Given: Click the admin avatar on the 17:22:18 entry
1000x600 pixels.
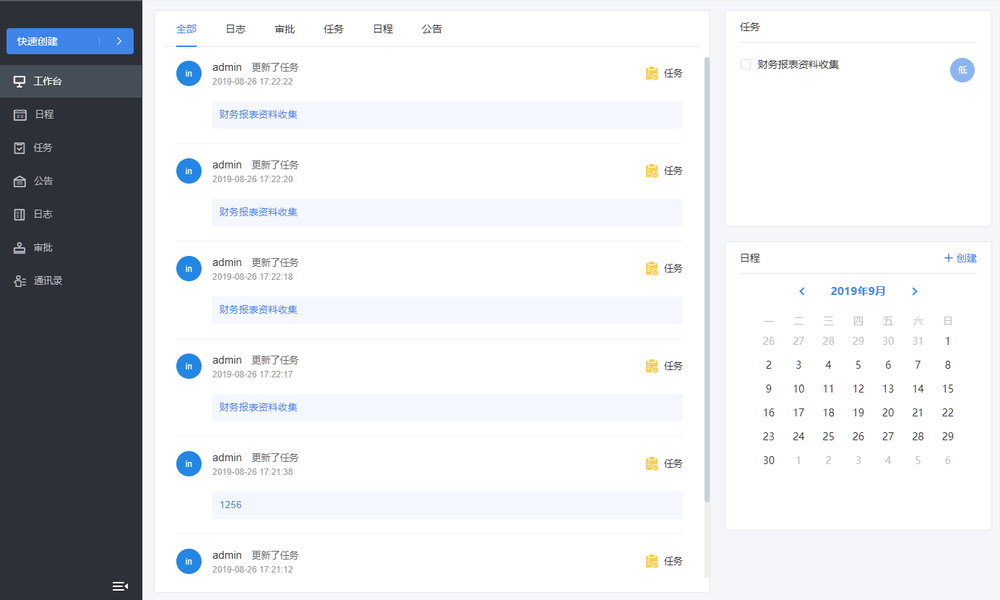Looking at the screenshot, I should [189, 268].
